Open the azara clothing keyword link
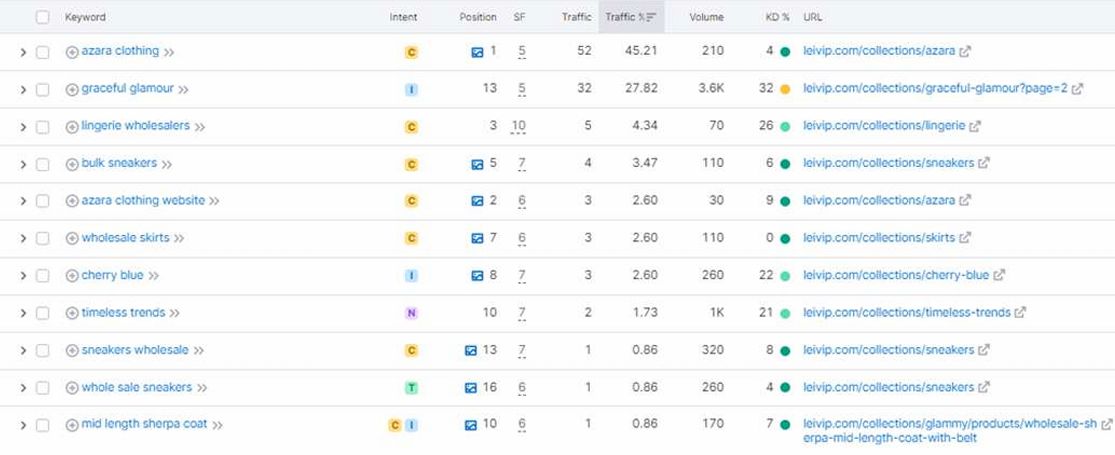Viewport: 1115px width, 455px height. [x=120, y=51]
